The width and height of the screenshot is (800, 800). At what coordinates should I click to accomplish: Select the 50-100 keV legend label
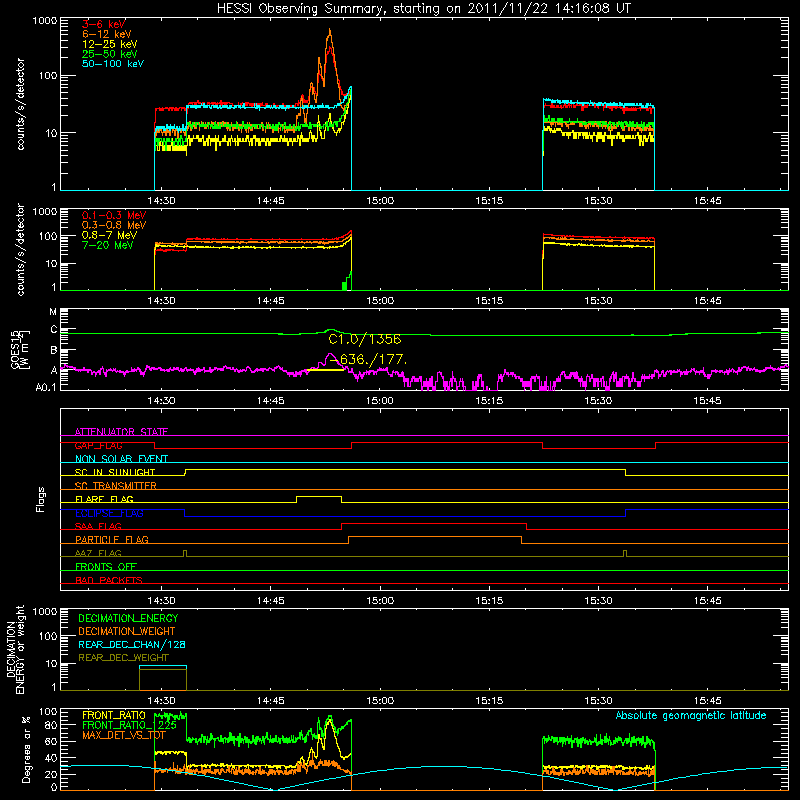(x=113, y=64)
